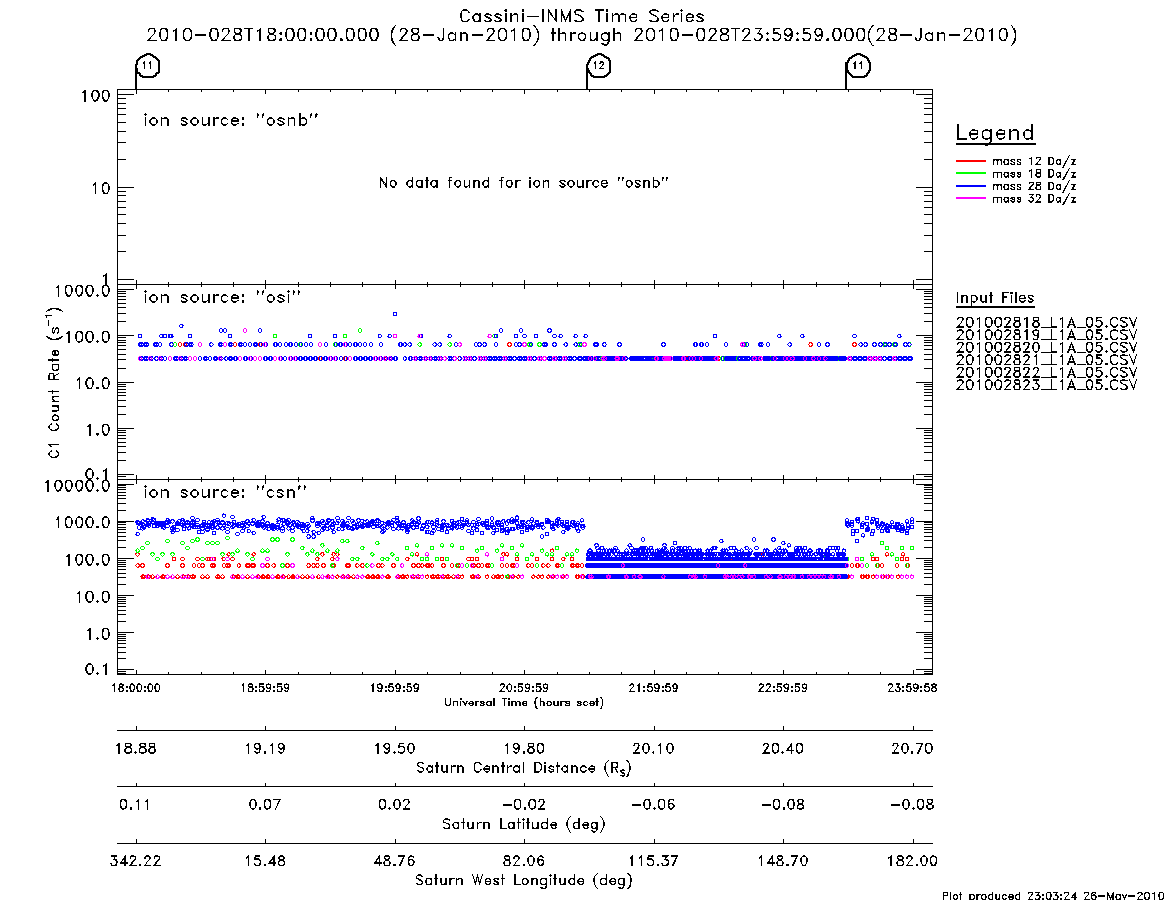This screenshot has width=1165, height=900.
Task: Select the 'mass 28 Da/z' legend text
Action: point(1034,187)
